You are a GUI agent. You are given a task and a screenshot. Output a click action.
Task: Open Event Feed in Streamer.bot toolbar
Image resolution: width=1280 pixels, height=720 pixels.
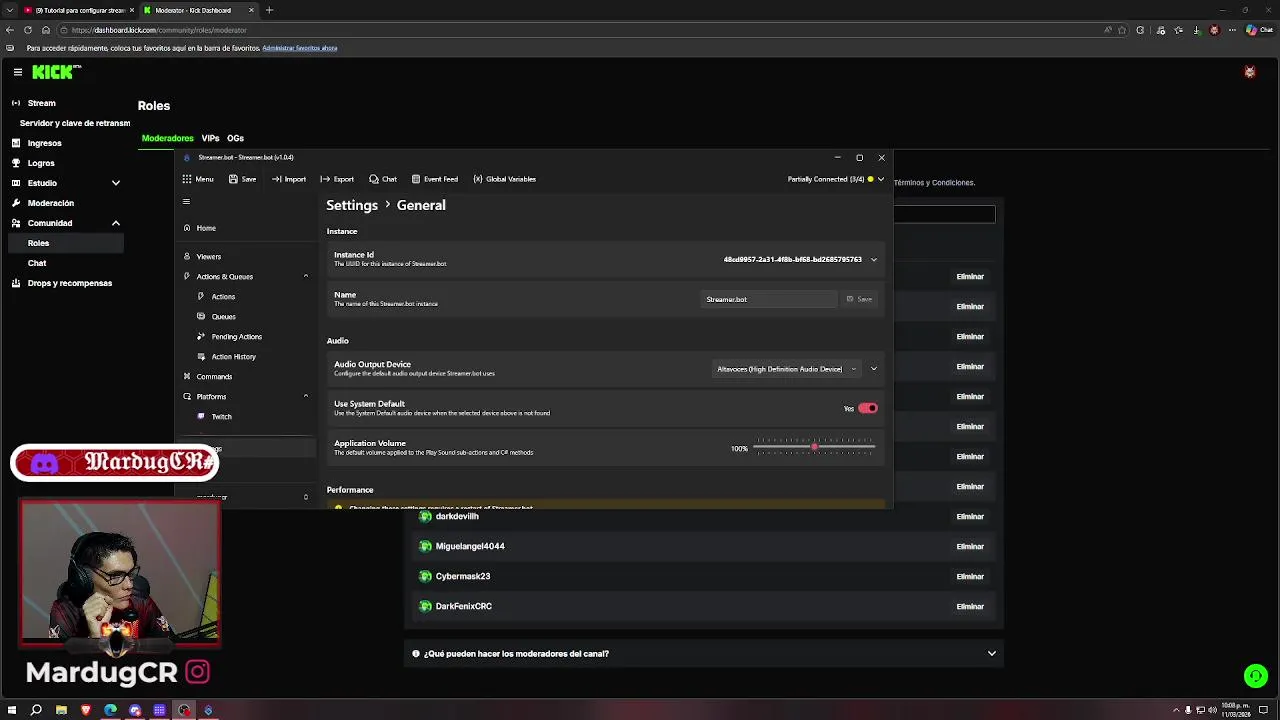pyautogui.click(x=435, y=179)
